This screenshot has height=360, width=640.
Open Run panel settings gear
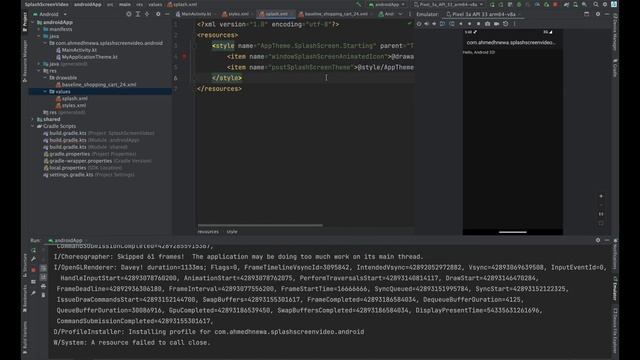(598, 240)
